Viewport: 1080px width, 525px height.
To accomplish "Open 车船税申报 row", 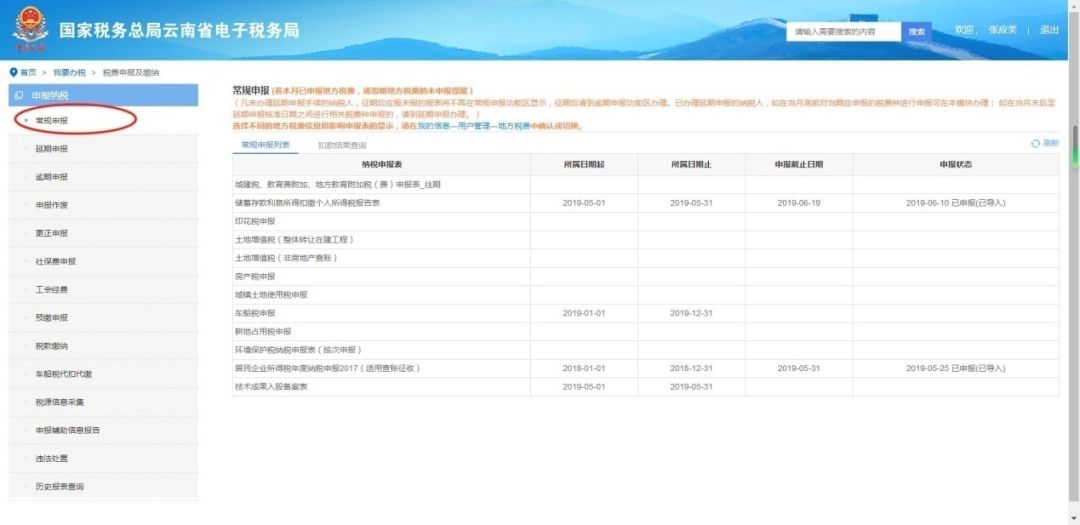I will click(645, 313).
